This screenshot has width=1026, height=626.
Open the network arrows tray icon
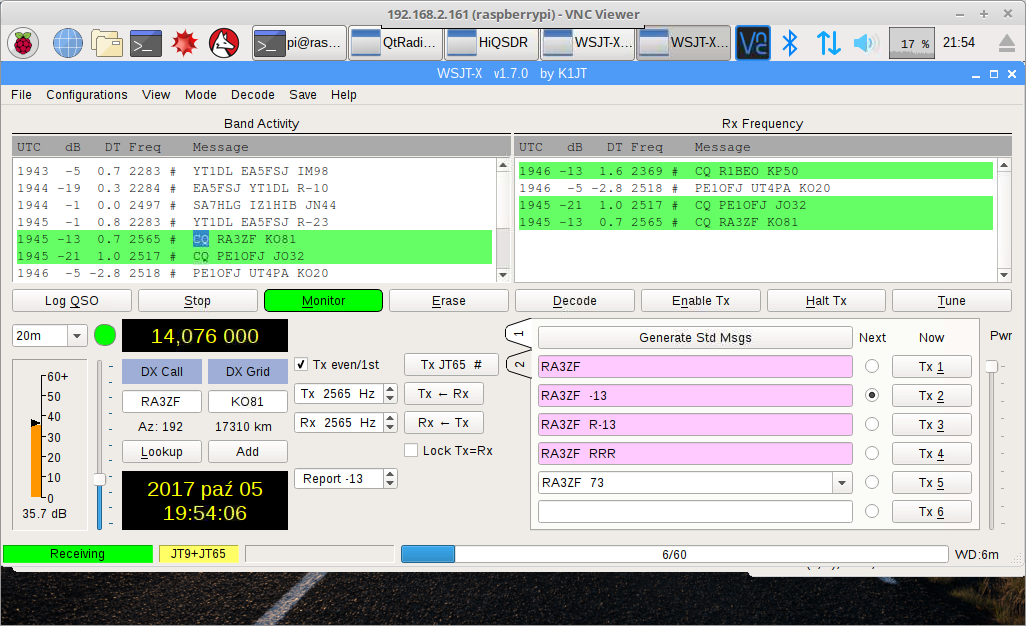click(x=828, y=43)
